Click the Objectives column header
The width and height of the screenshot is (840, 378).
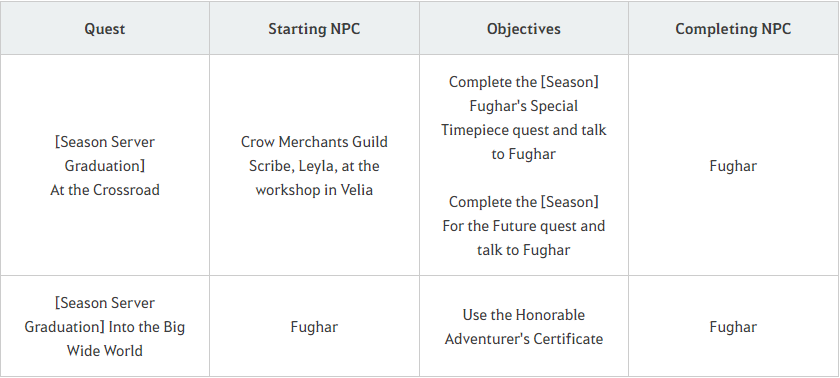[x=523, y=29]
